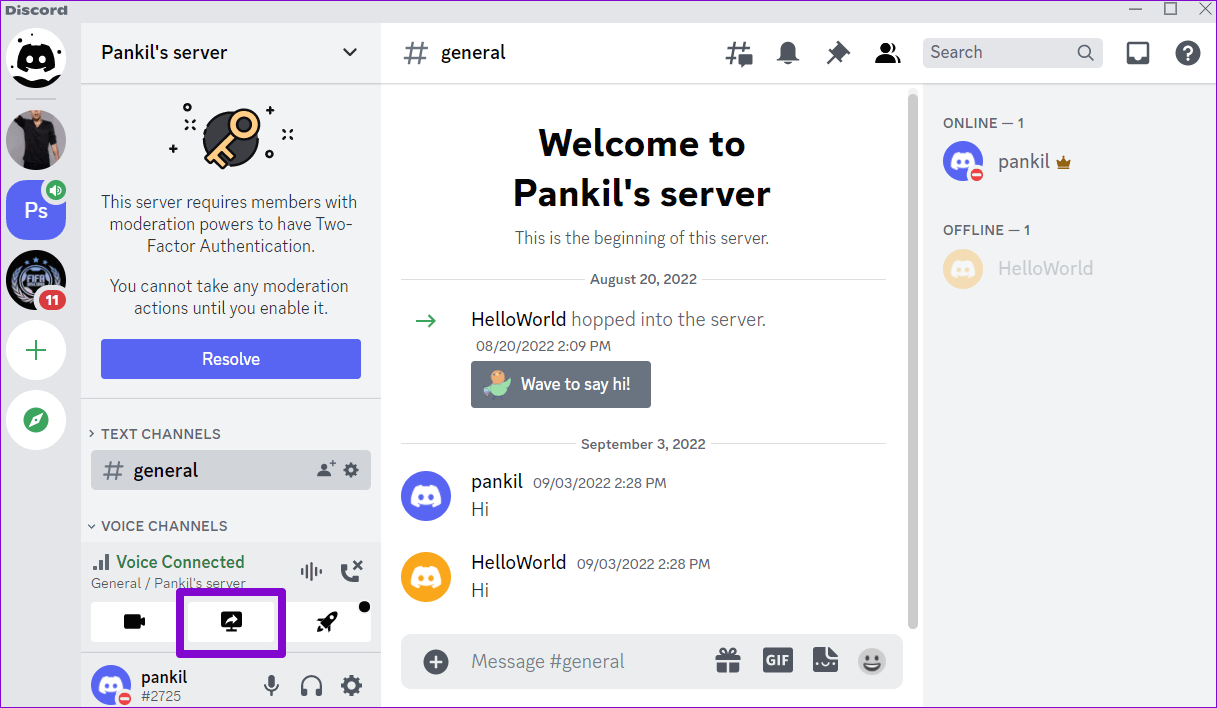1217x708 pixels.
Task: Disconnect from the voice channel
Action: 351,572
